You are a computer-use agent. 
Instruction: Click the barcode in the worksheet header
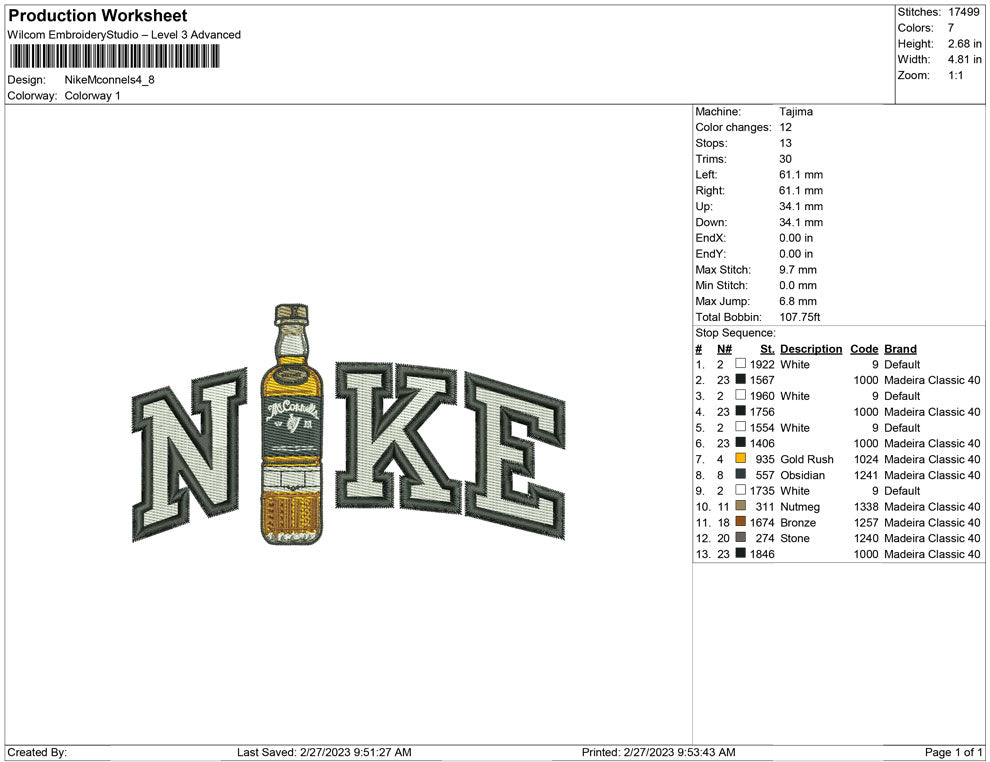[114, 56]
